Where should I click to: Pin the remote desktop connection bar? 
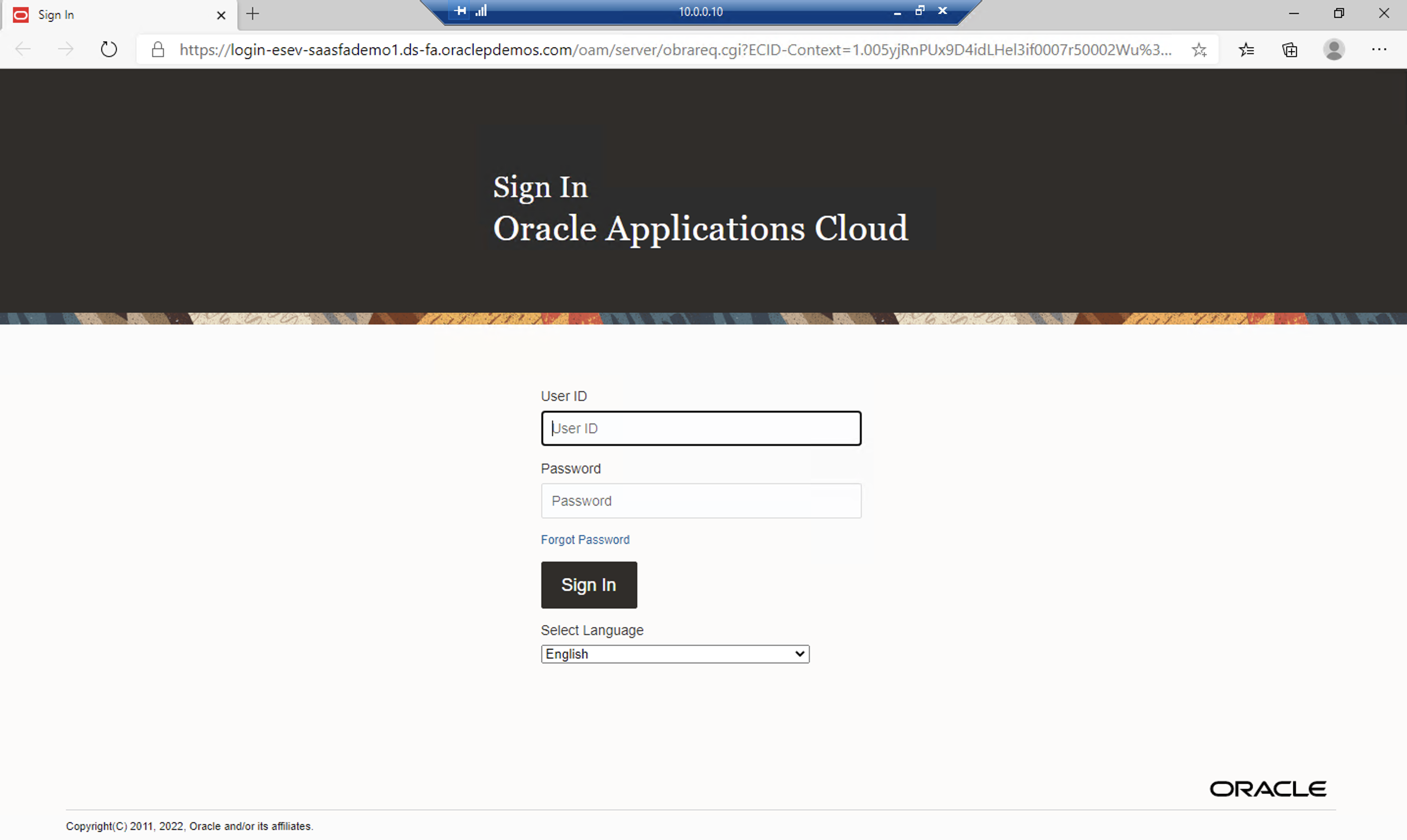pos(460,10)
